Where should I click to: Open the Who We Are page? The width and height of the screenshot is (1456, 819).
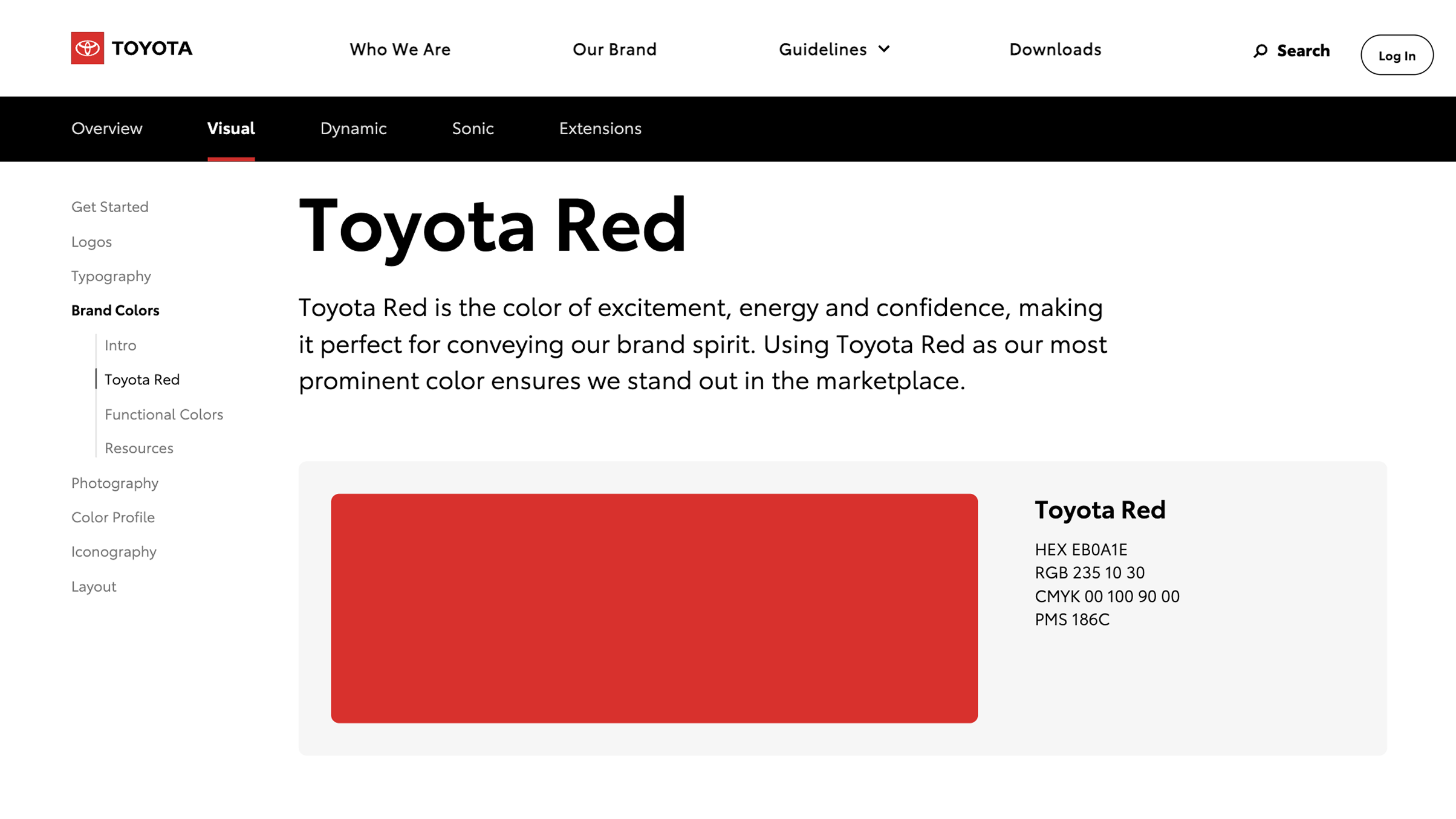[x=400, y=49]
